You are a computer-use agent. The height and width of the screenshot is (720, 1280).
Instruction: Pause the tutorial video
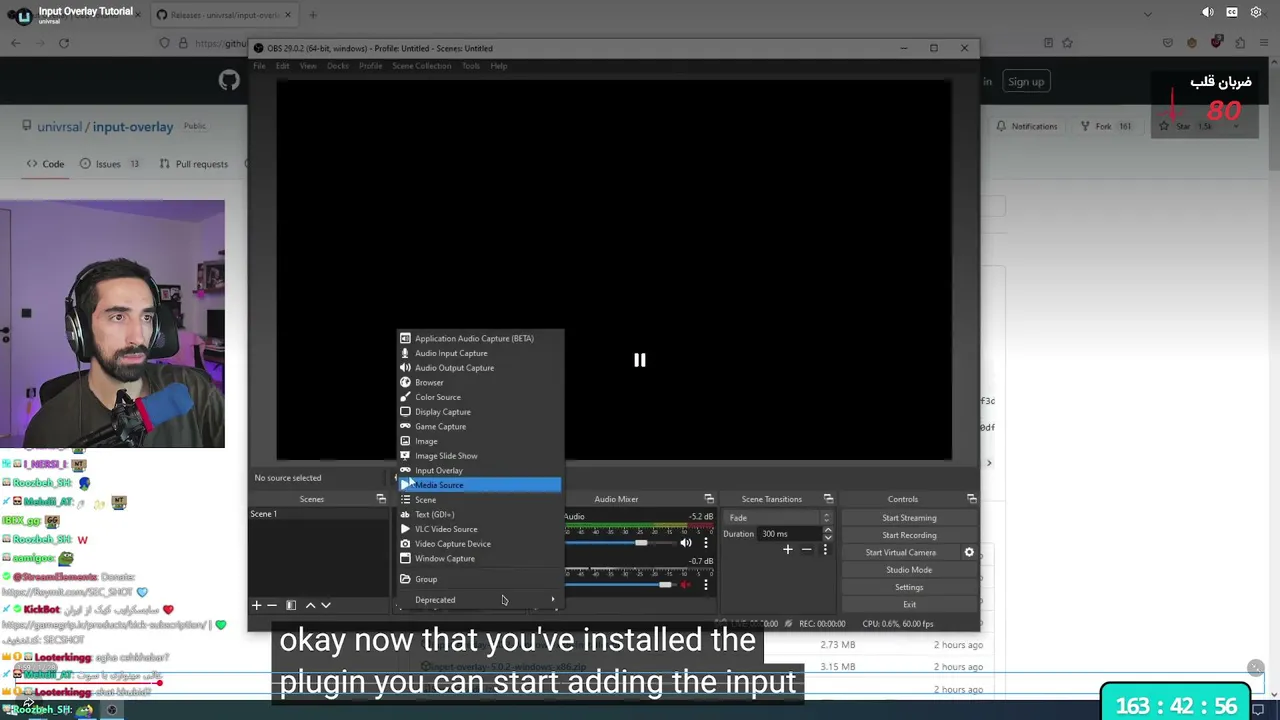(x=640, y=360)
